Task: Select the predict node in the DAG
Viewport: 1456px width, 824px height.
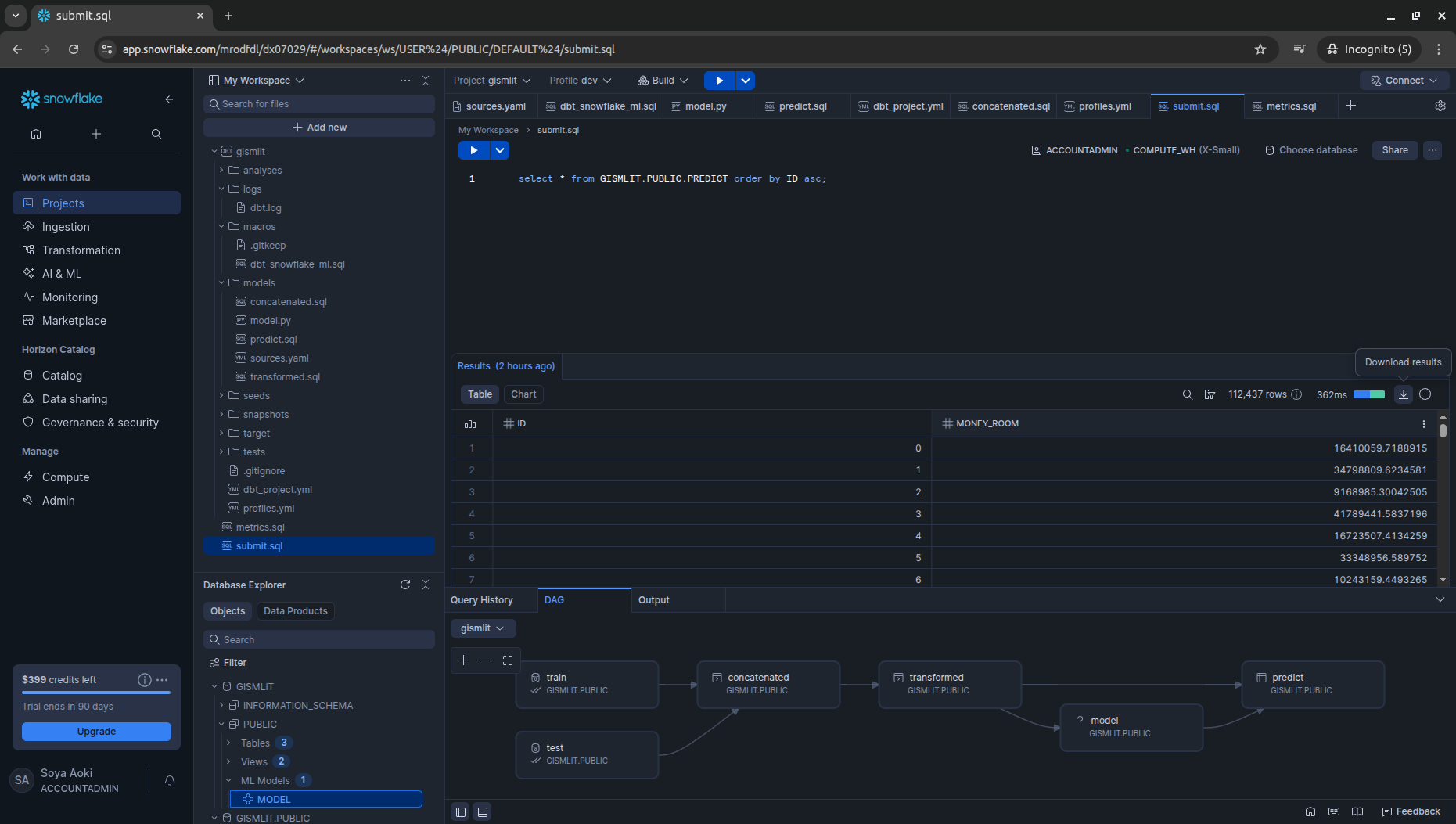Action: 1313,685
